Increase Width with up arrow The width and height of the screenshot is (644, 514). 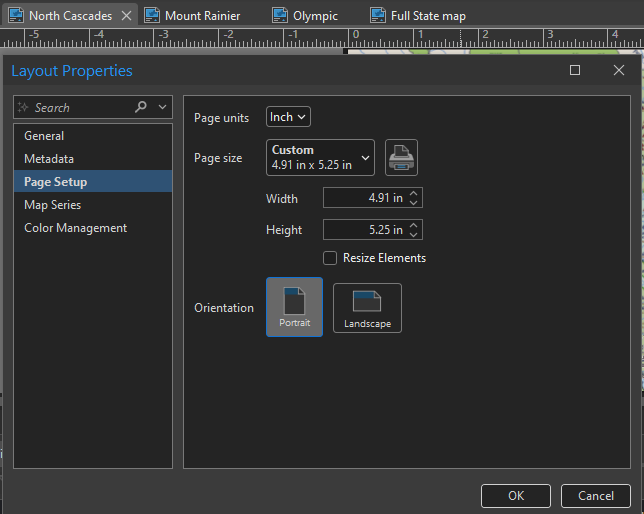[x=414, y=193]
